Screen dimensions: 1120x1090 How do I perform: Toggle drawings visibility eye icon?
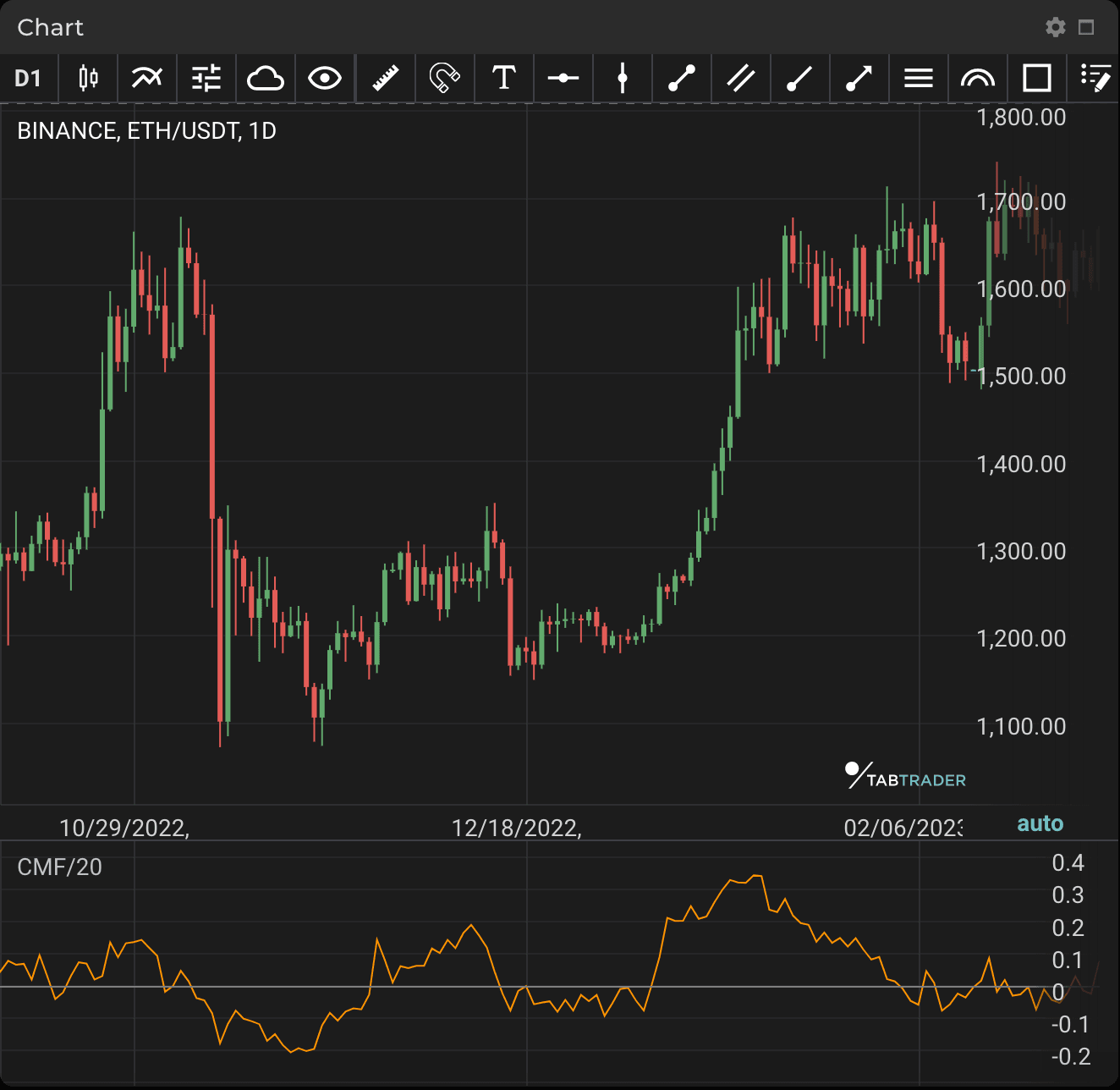325,79
